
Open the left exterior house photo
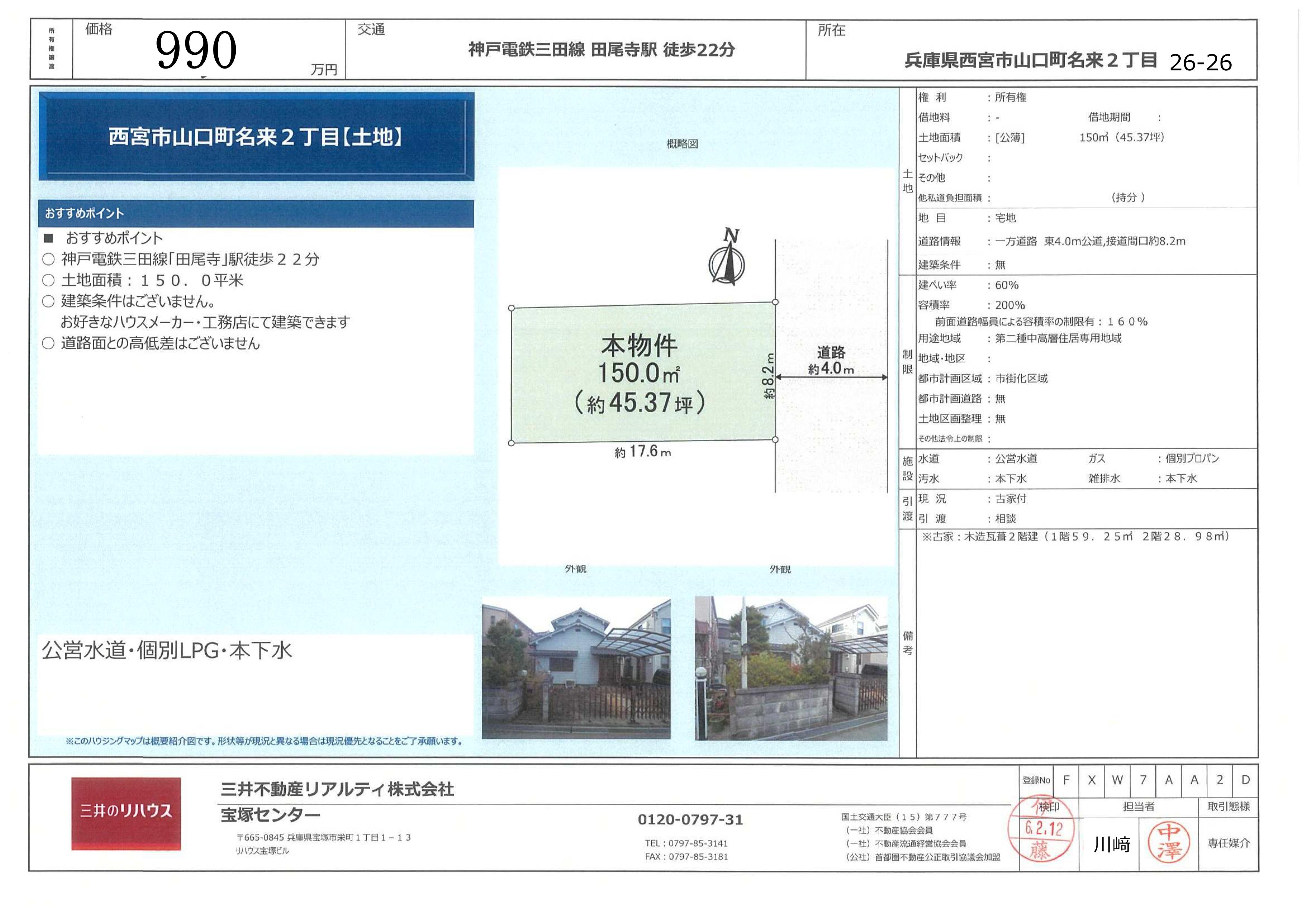[x=576, y=668]
